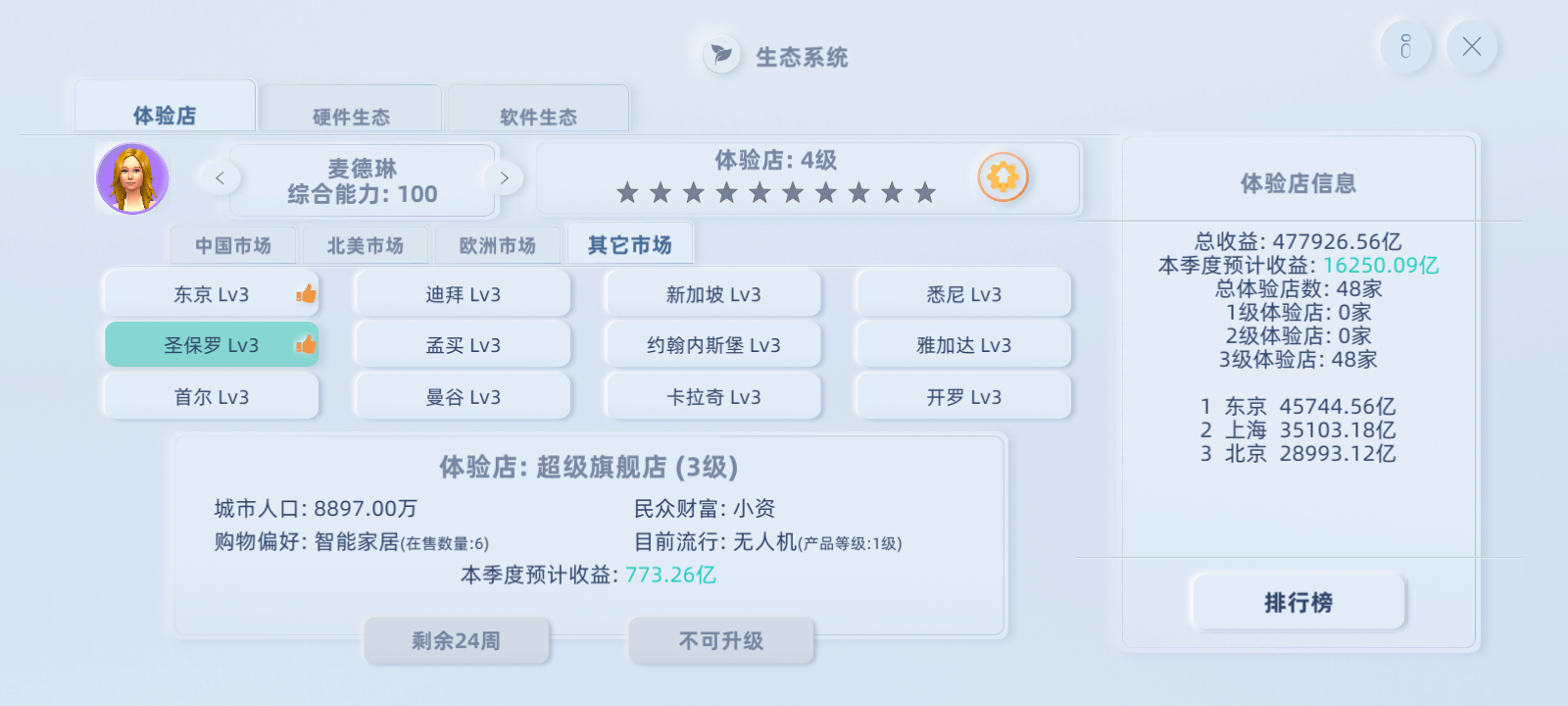The height and width of the screenshot is (706, 1568).
Task: Click the manager avatar portrait
Action: (132, 178)
